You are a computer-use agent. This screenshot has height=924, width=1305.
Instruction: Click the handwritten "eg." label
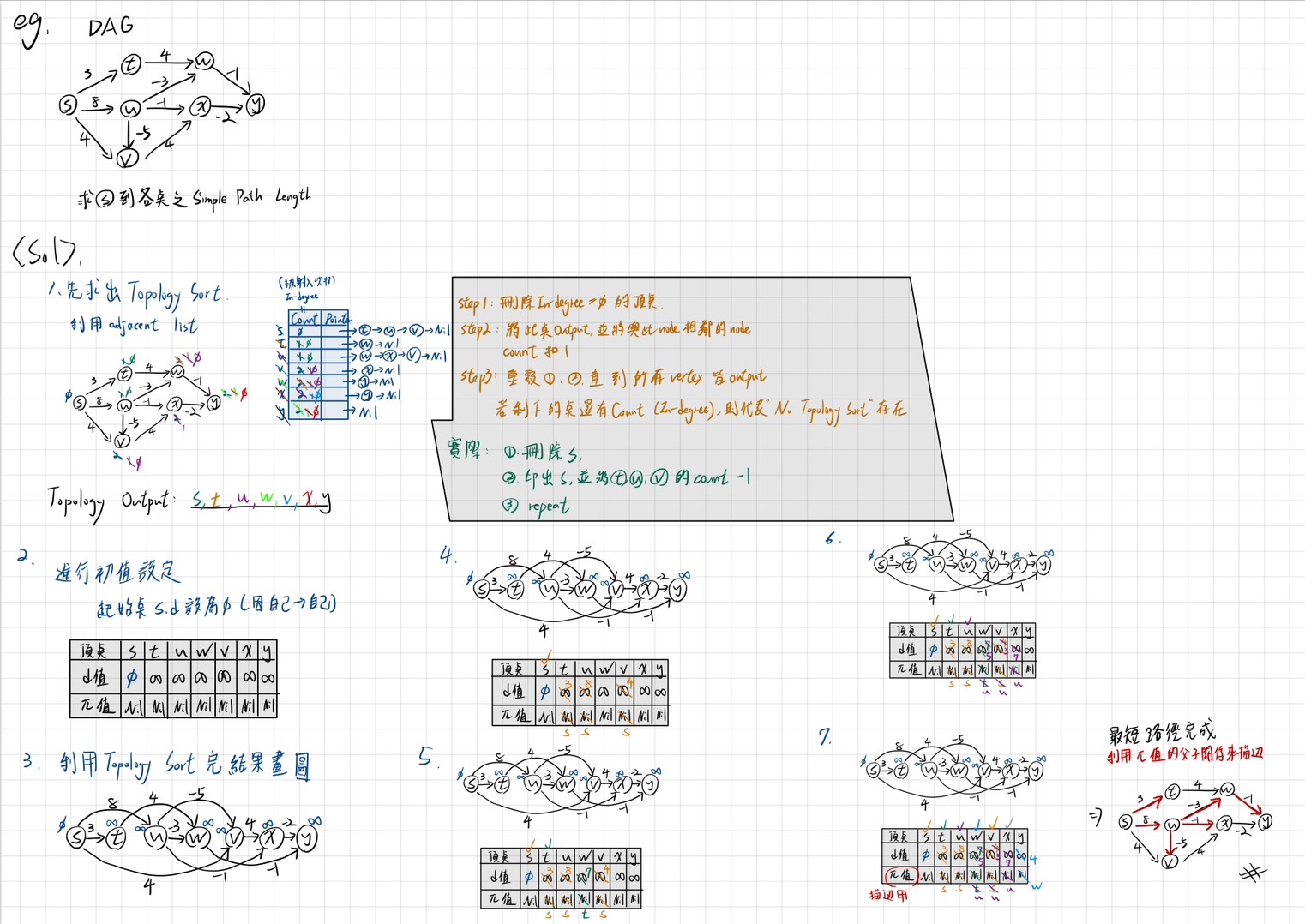tap(31, 27)
